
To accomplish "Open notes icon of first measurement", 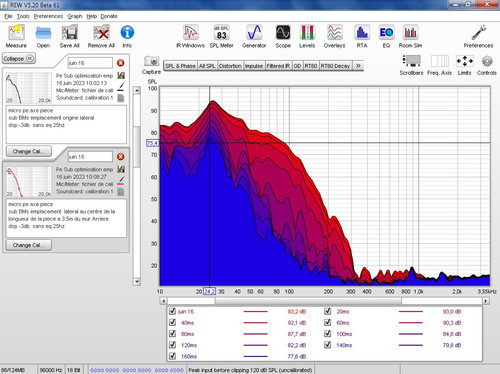I will pyautogui.click(x=121, y=98).
